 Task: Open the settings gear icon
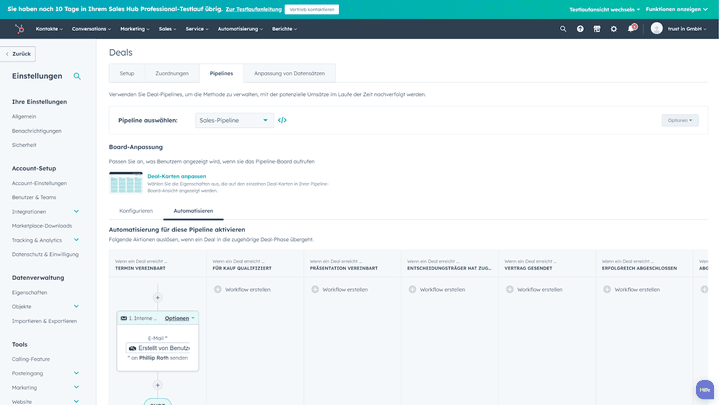pyautogui.click(x=614, y=29)
